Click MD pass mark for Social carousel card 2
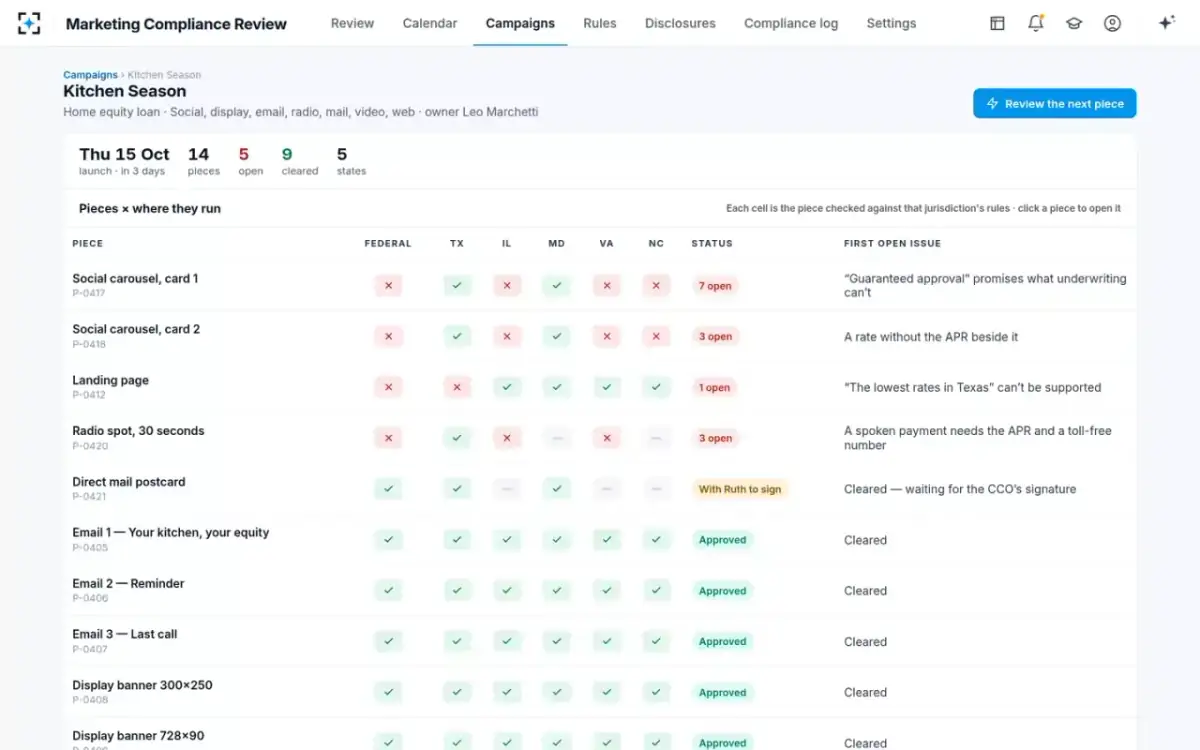1200x750 pixels. (x=557, y=337)
